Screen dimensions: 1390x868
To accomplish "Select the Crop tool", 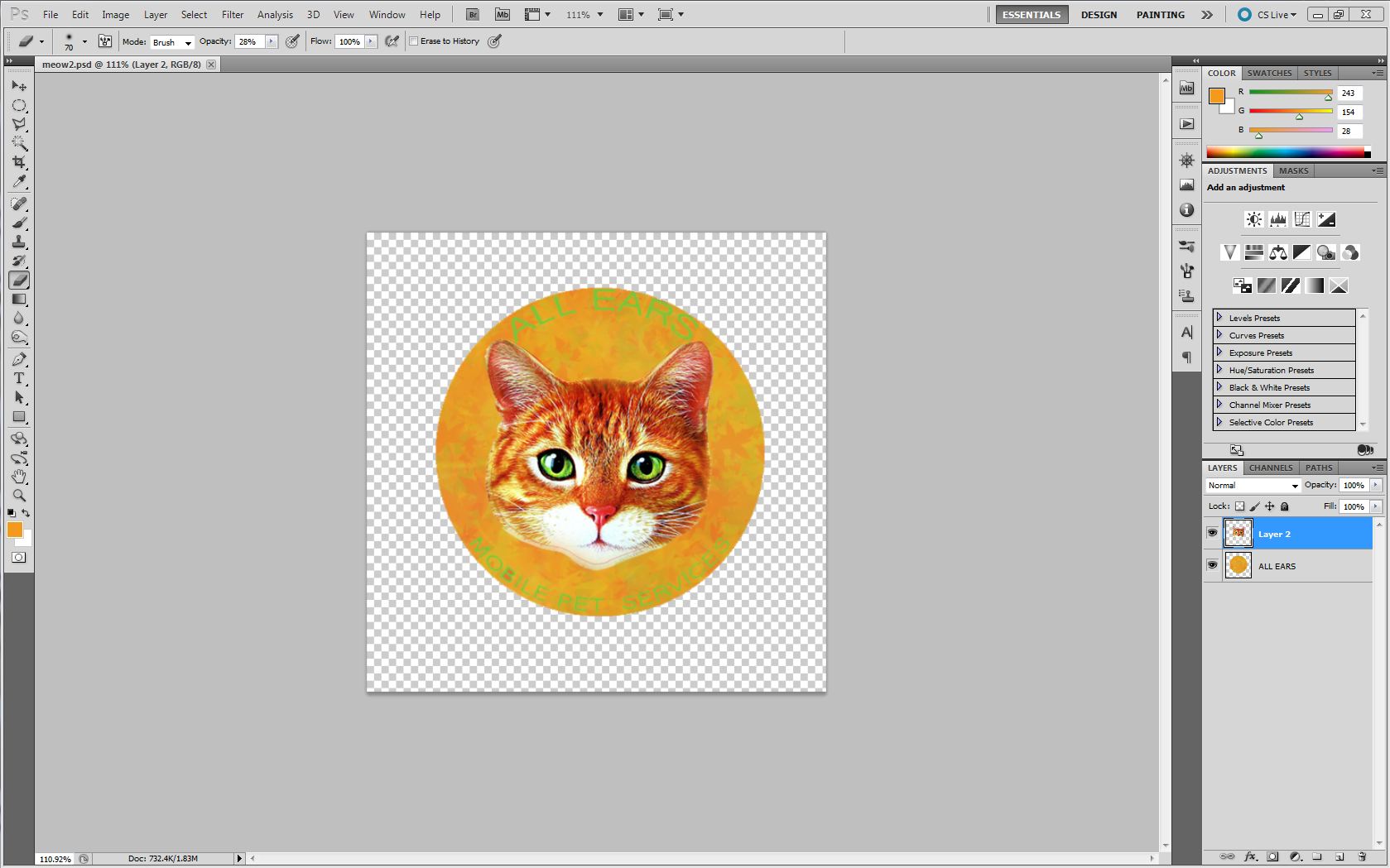I will pyautogui.click(x=19, y=162).
